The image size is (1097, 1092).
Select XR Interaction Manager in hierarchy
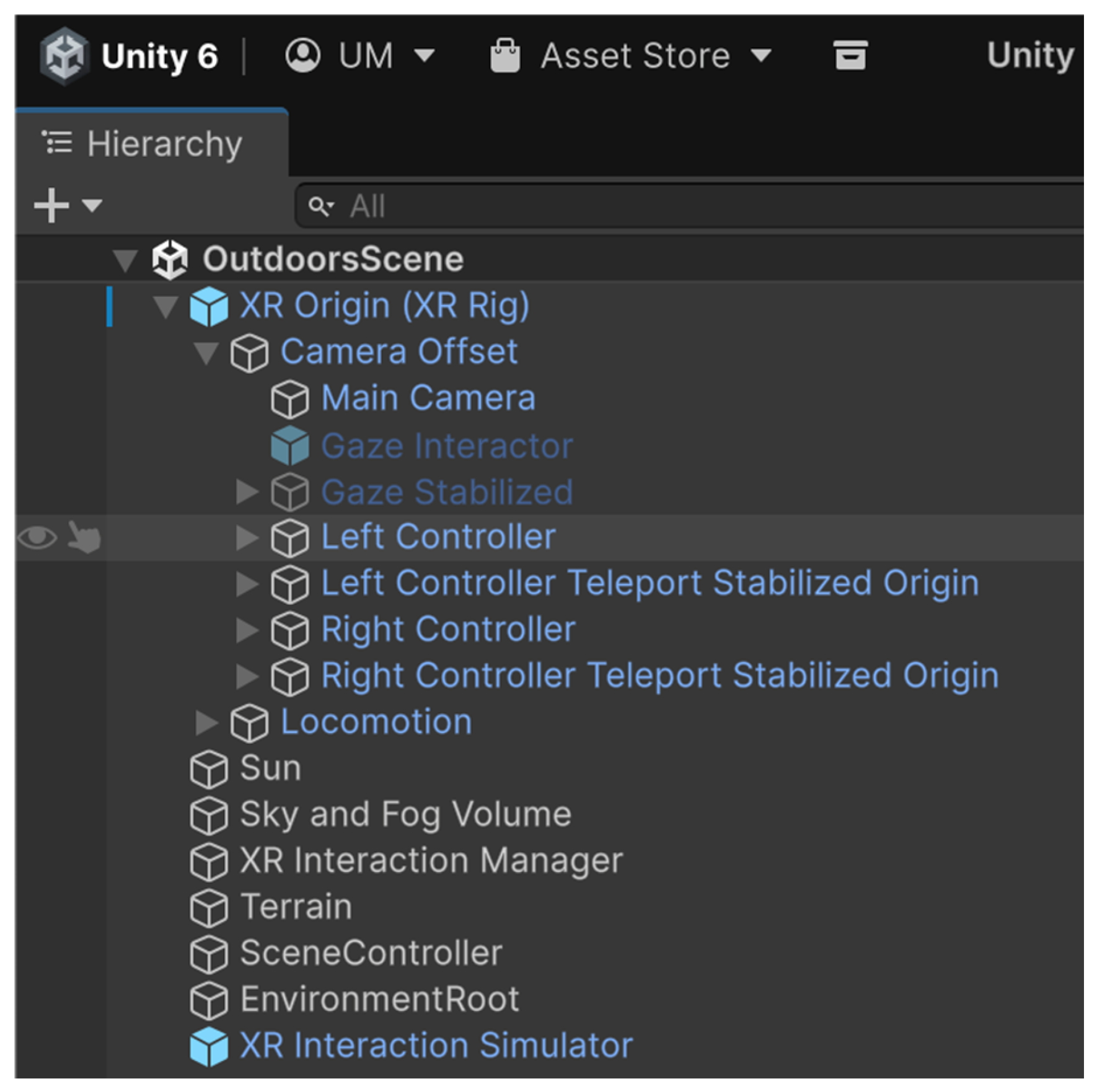(x=431, y=861)
